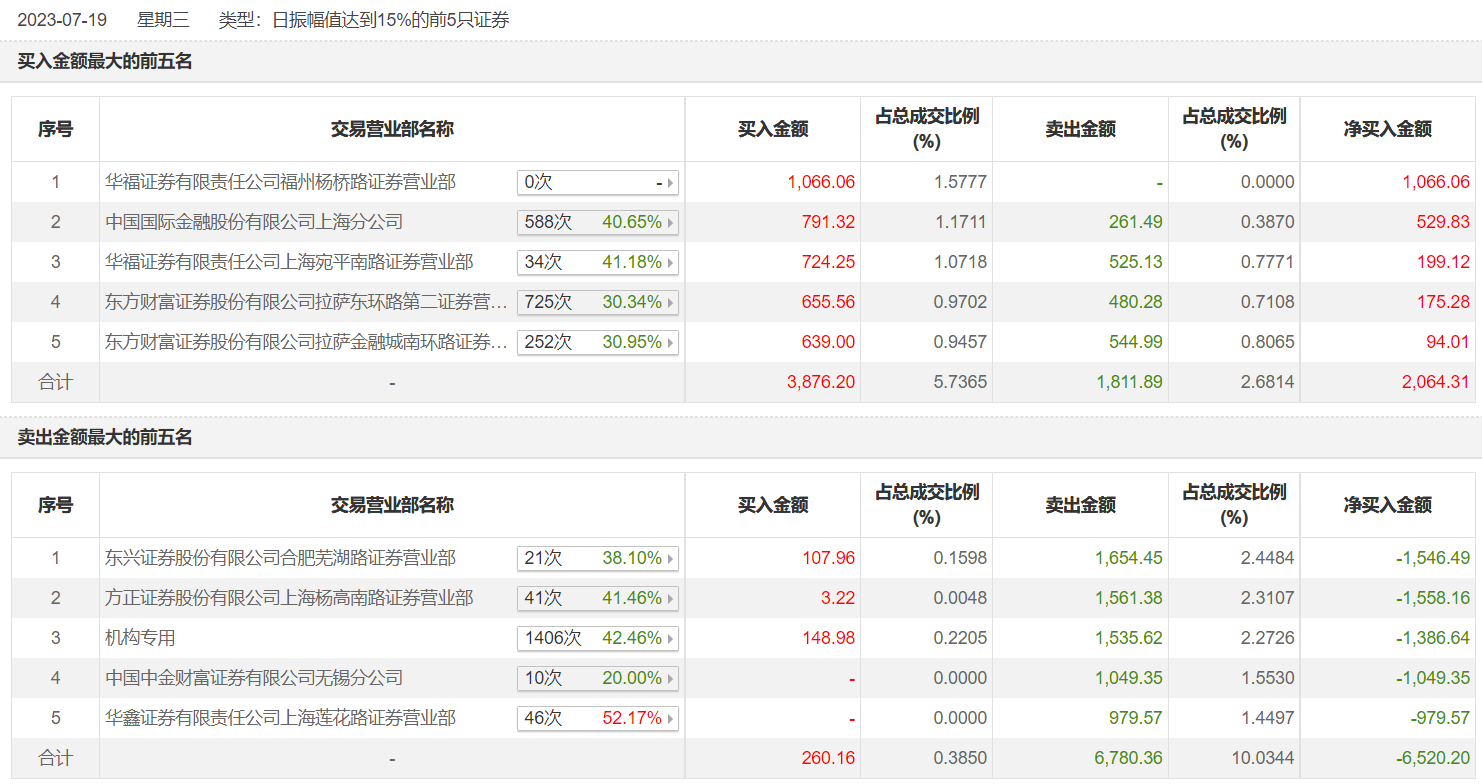Click the arrow icon beside 41次 41.46%
Screen dimensions: 1482x784
pyautogui.click(x=670, y=598)
